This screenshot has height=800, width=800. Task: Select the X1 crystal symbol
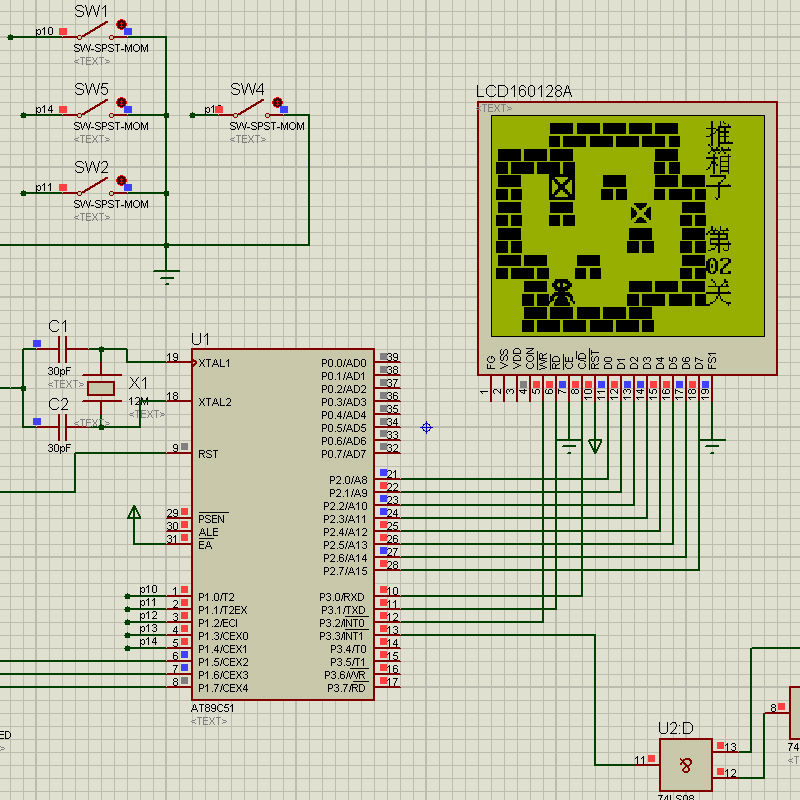pyautogui.click(x=101, y=388)
